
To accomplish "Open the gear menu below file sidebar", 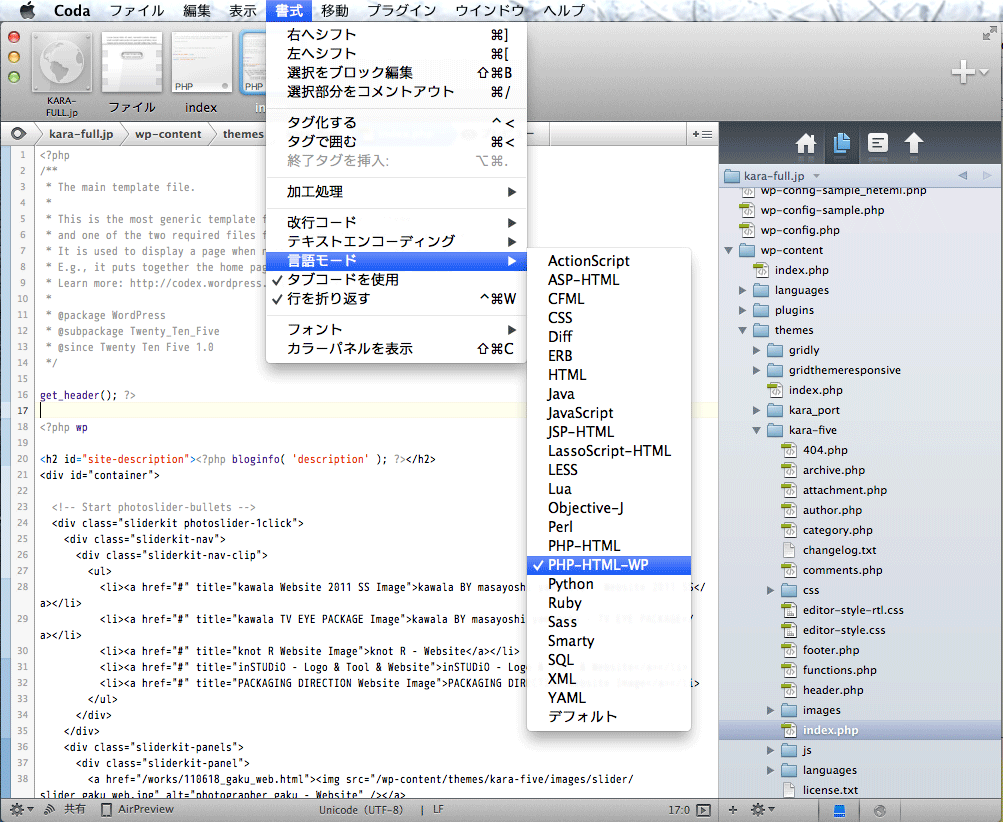I will pos(762,810).
